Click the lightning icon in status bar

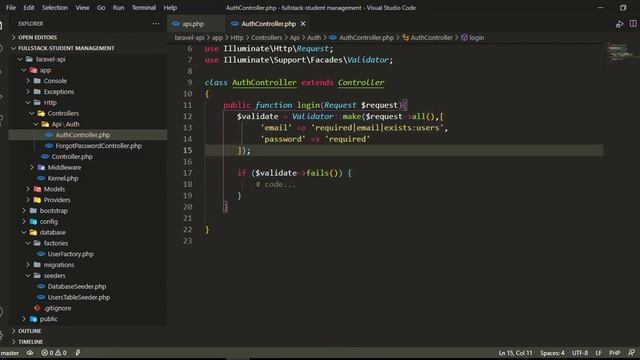point(78,353)
